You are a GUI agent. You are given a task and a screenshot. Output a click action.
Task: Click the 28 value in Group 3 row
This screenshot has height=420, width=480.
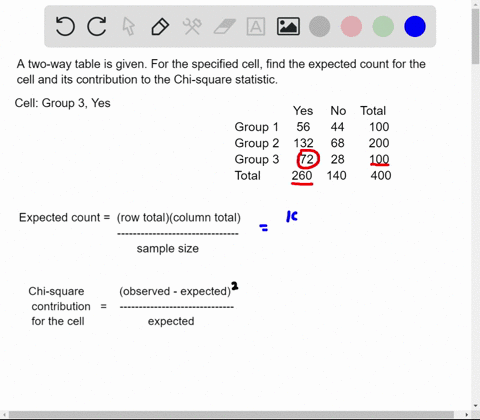coord(337,159)
